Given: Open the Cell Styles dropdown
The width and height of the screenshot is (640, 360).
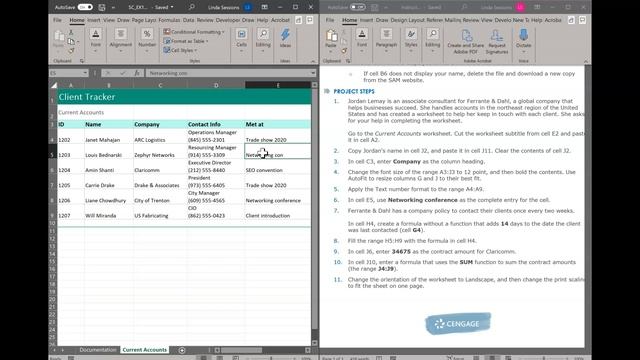Looking at the screenshot, I should [x=180, y=50].
